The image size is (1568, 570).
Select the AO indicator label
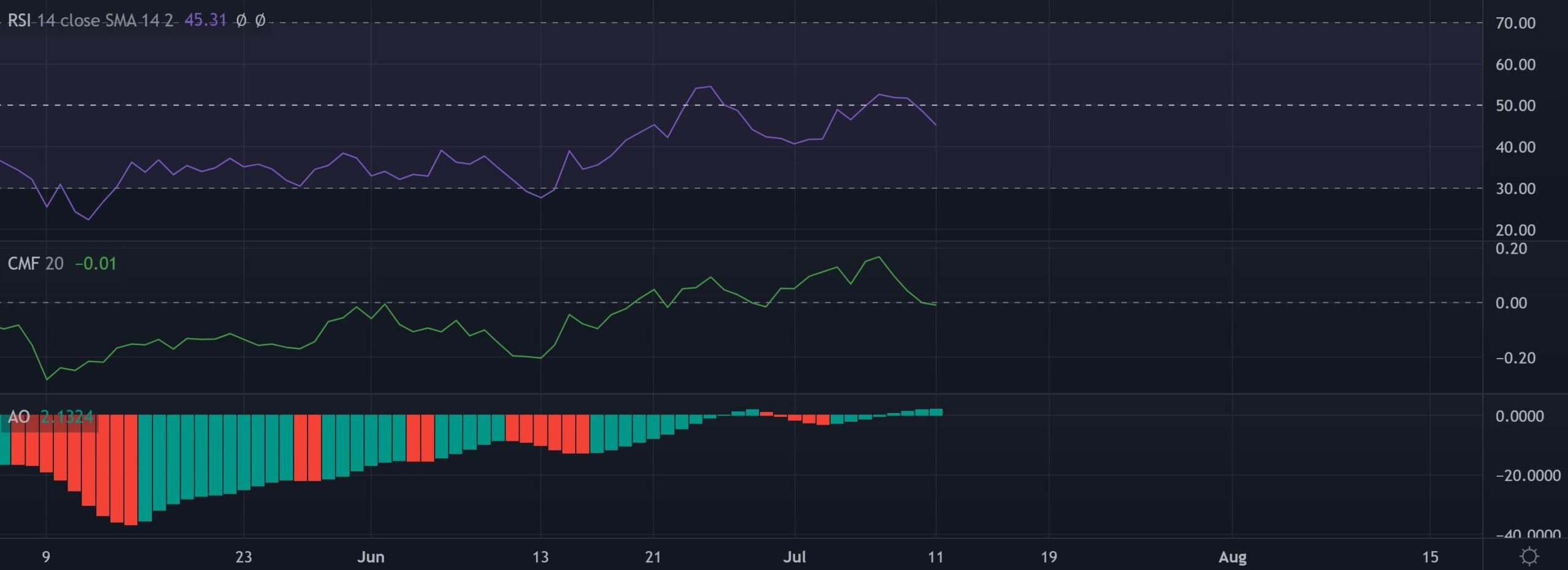point(18,417)
